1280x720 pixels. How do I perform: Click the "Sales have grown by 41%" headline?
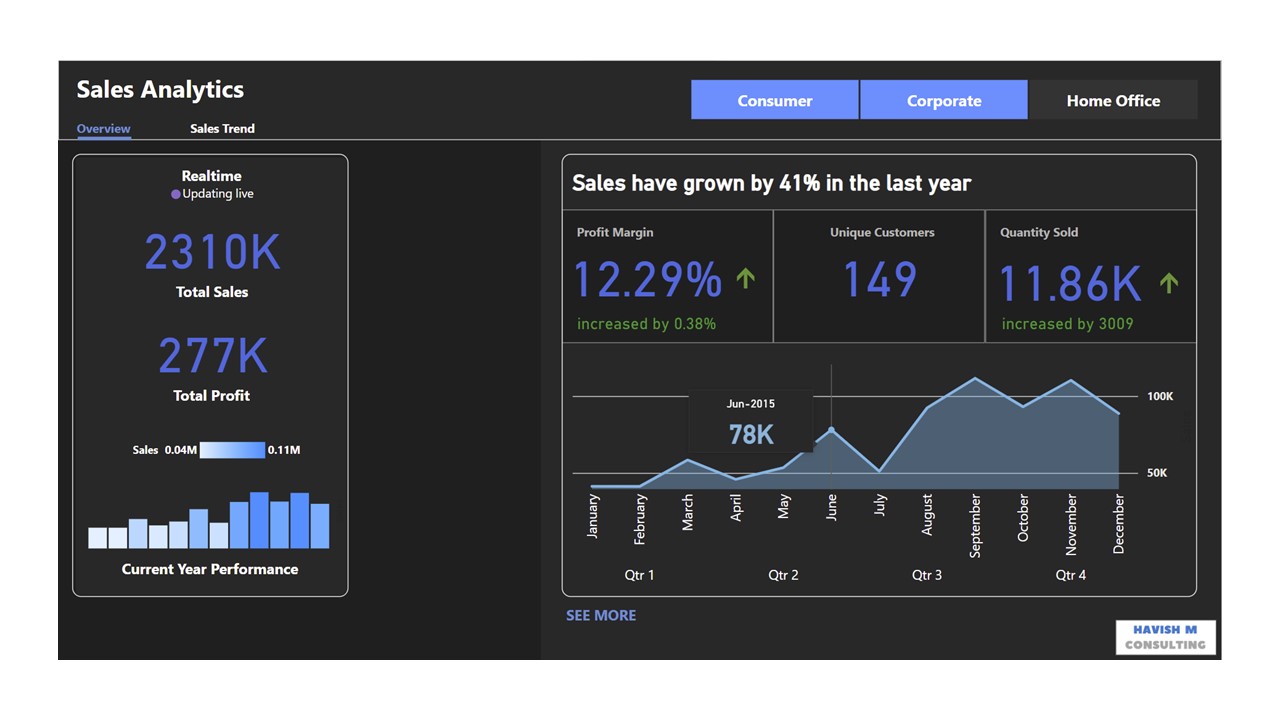771,183
